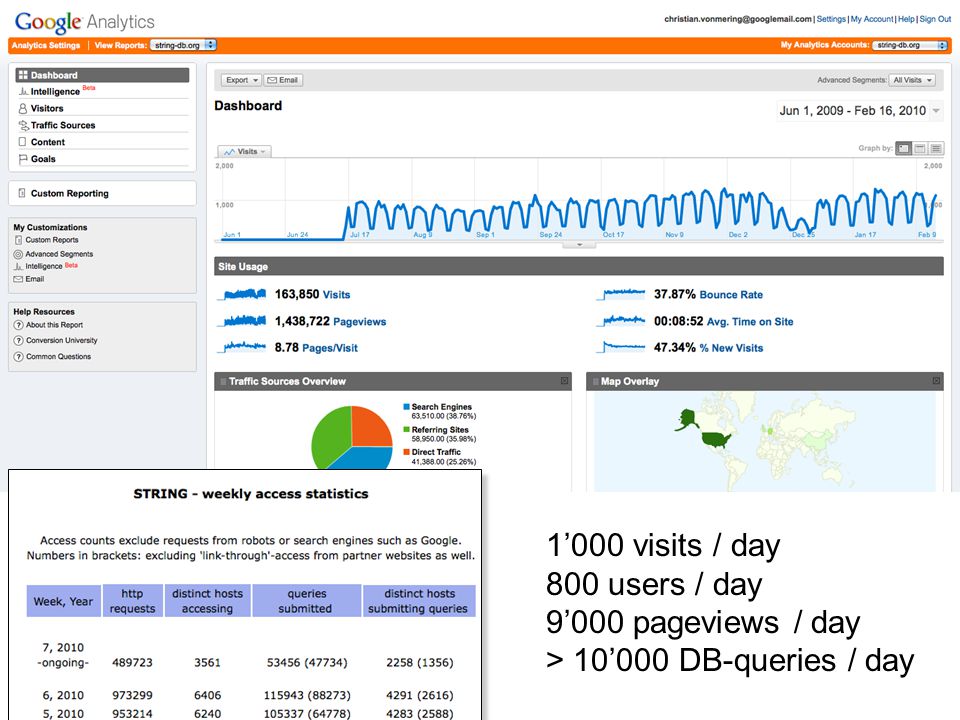Collapse graph using arrow below chart
Image resolution: width=960 pixels, height=720 pixels.
579,245
